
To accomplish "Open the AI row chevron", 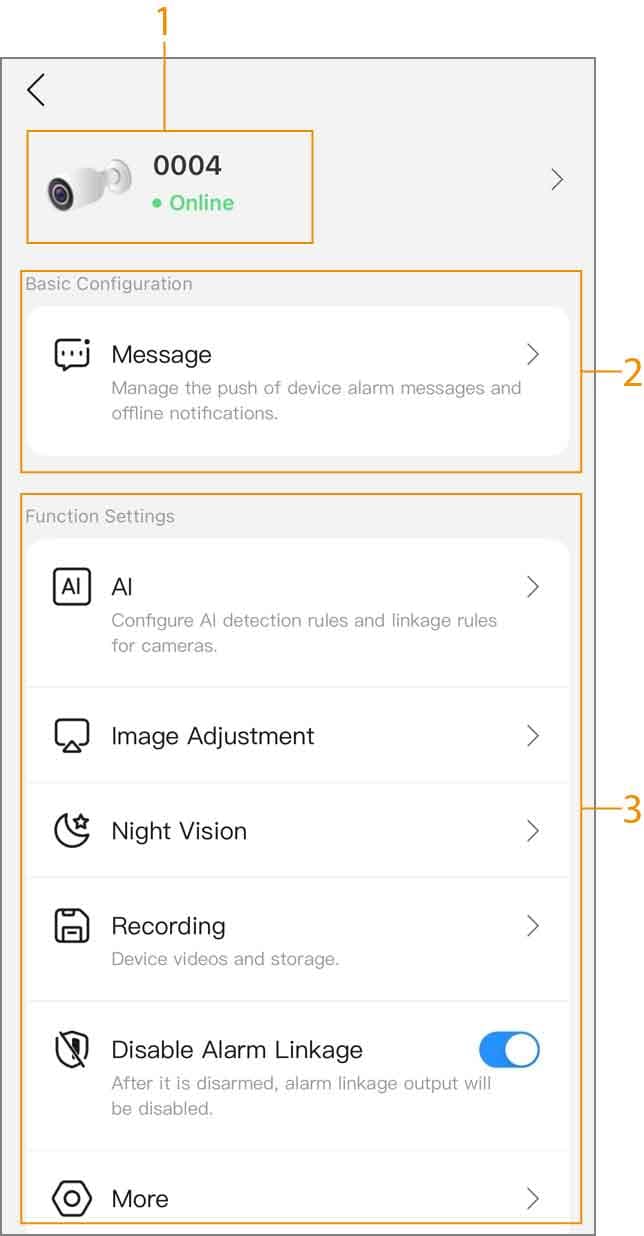I will click(533, 587).
